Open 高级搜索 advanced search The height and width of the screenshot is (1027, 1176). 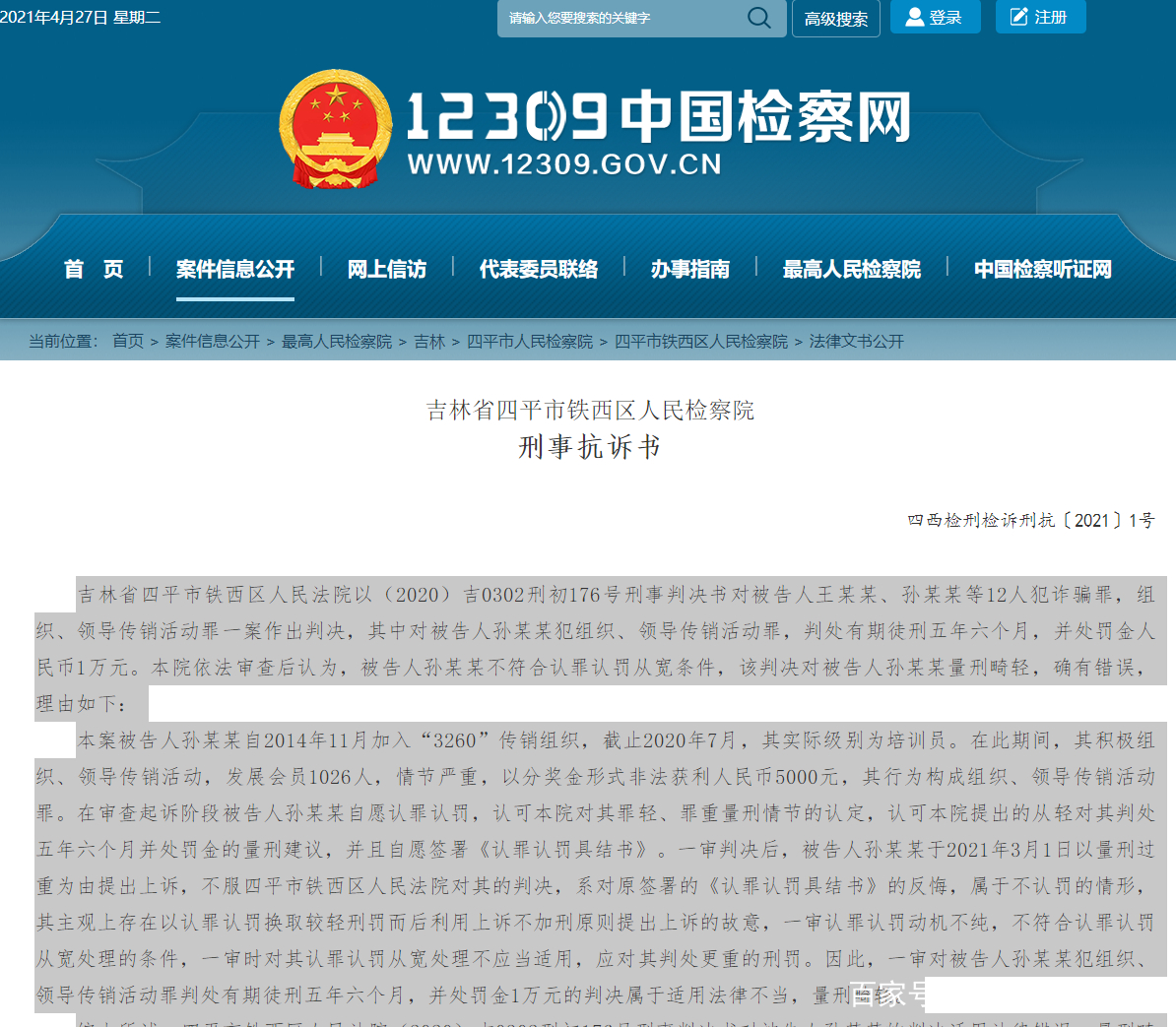[x=835, y=19]
